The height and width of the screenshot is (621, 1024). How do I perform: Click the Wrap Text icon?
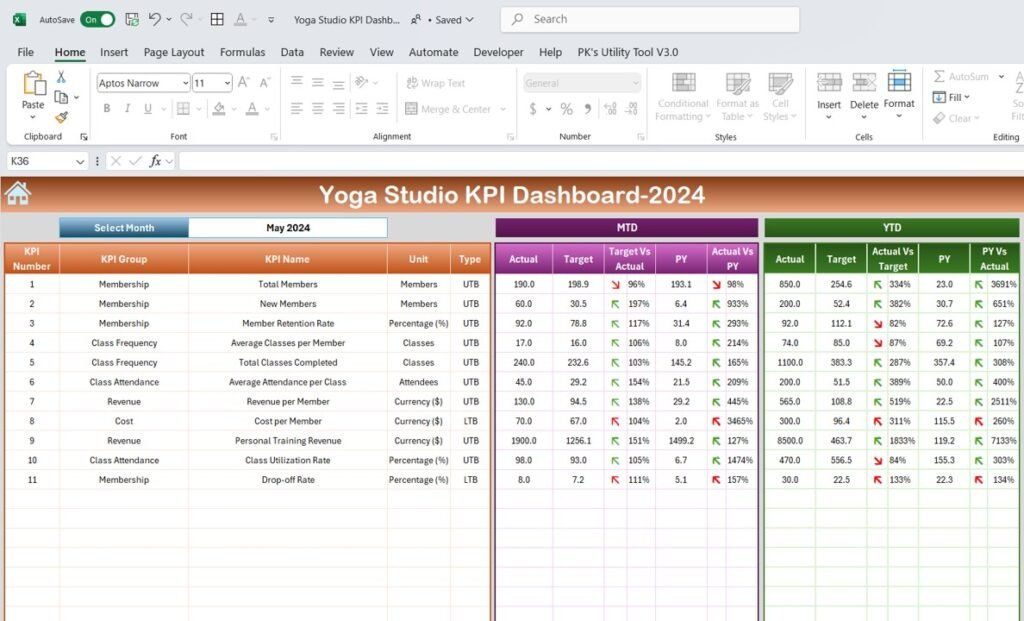pyautogui.click(x=435, y=82)
